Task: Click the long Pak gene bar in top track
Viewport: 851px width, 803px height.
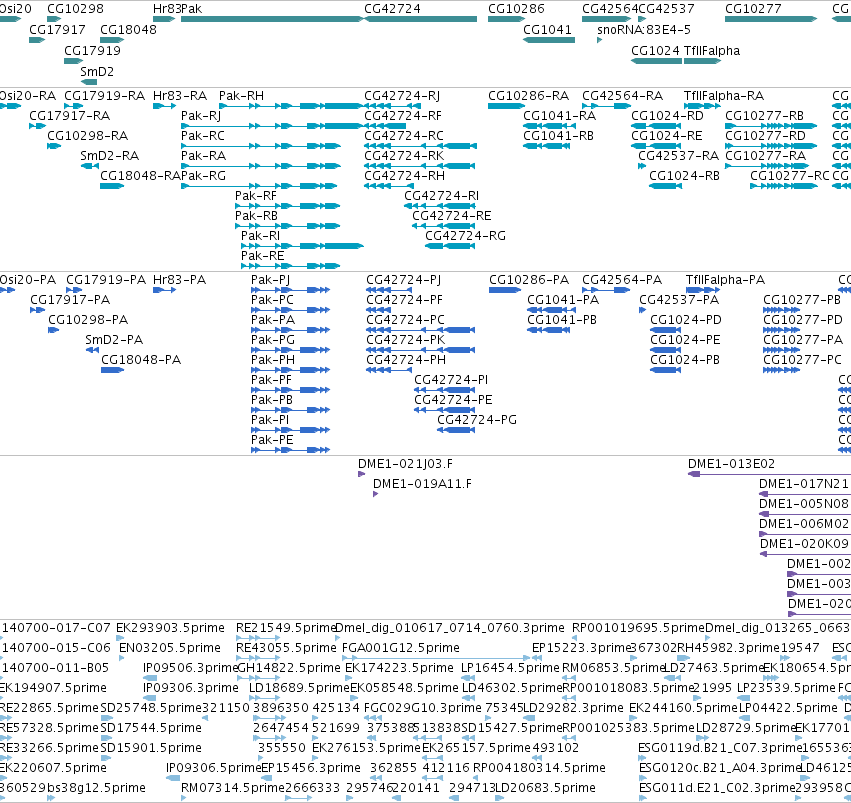Action: (272, 19)
